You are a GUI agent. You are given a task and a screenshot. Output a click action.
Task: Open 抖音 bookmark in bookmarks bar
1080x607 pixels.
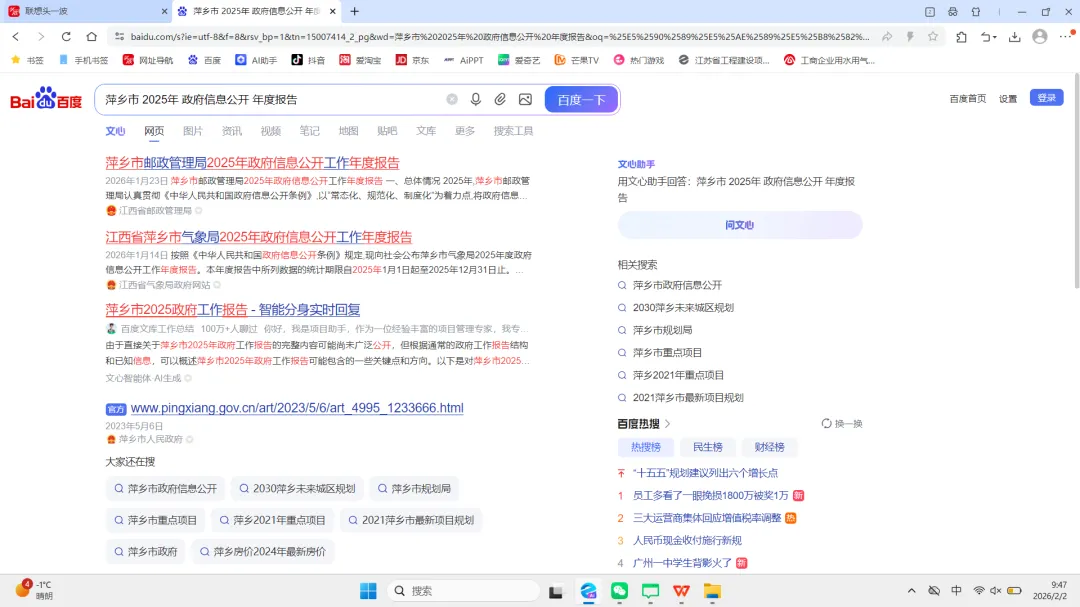coord(308,60)
